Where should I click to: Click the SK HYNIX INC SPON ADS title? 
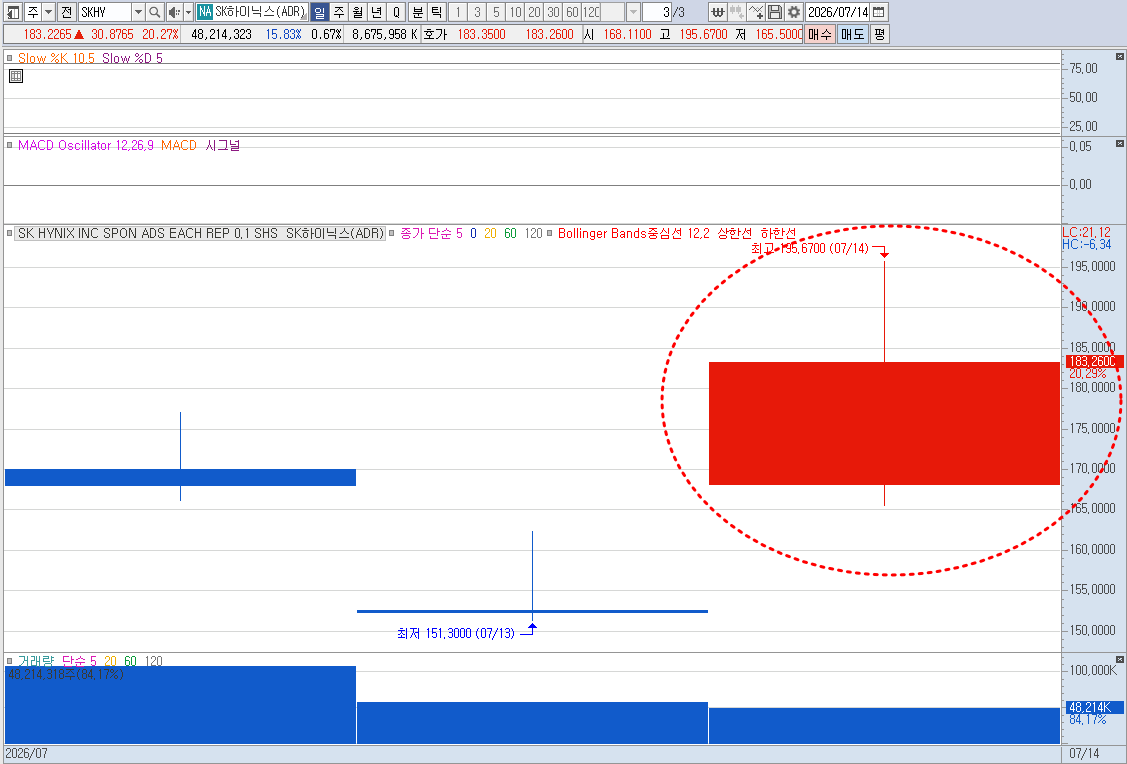click(x=200, y=234)
